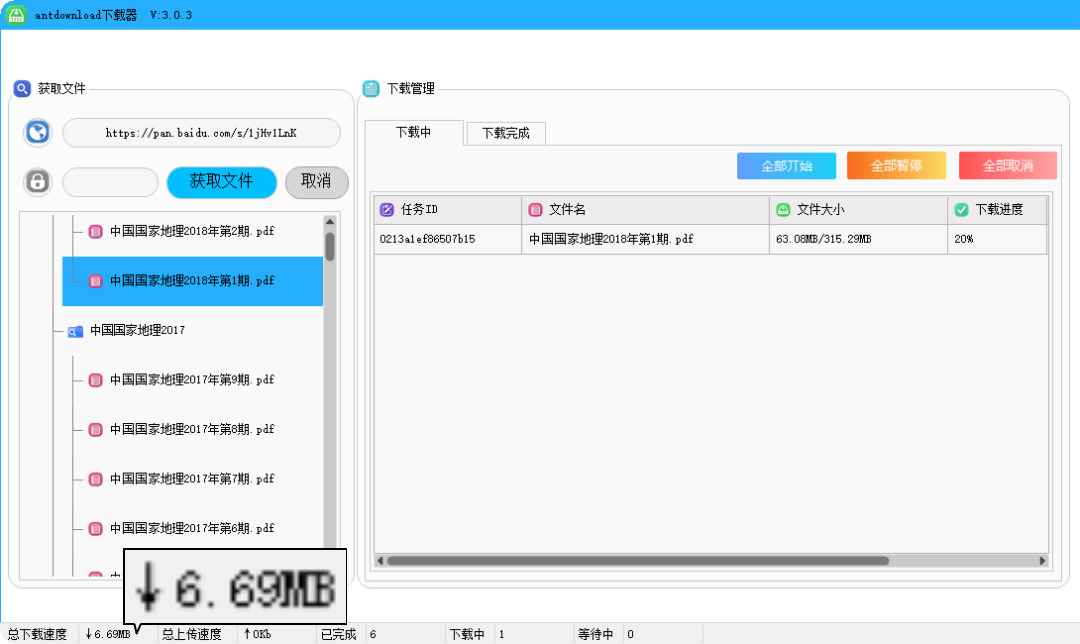This screenshot has width=1080, height=644.
Task: Click the globe icon beside the URL field
Action: pyautogui.click(x=37, y=133)
